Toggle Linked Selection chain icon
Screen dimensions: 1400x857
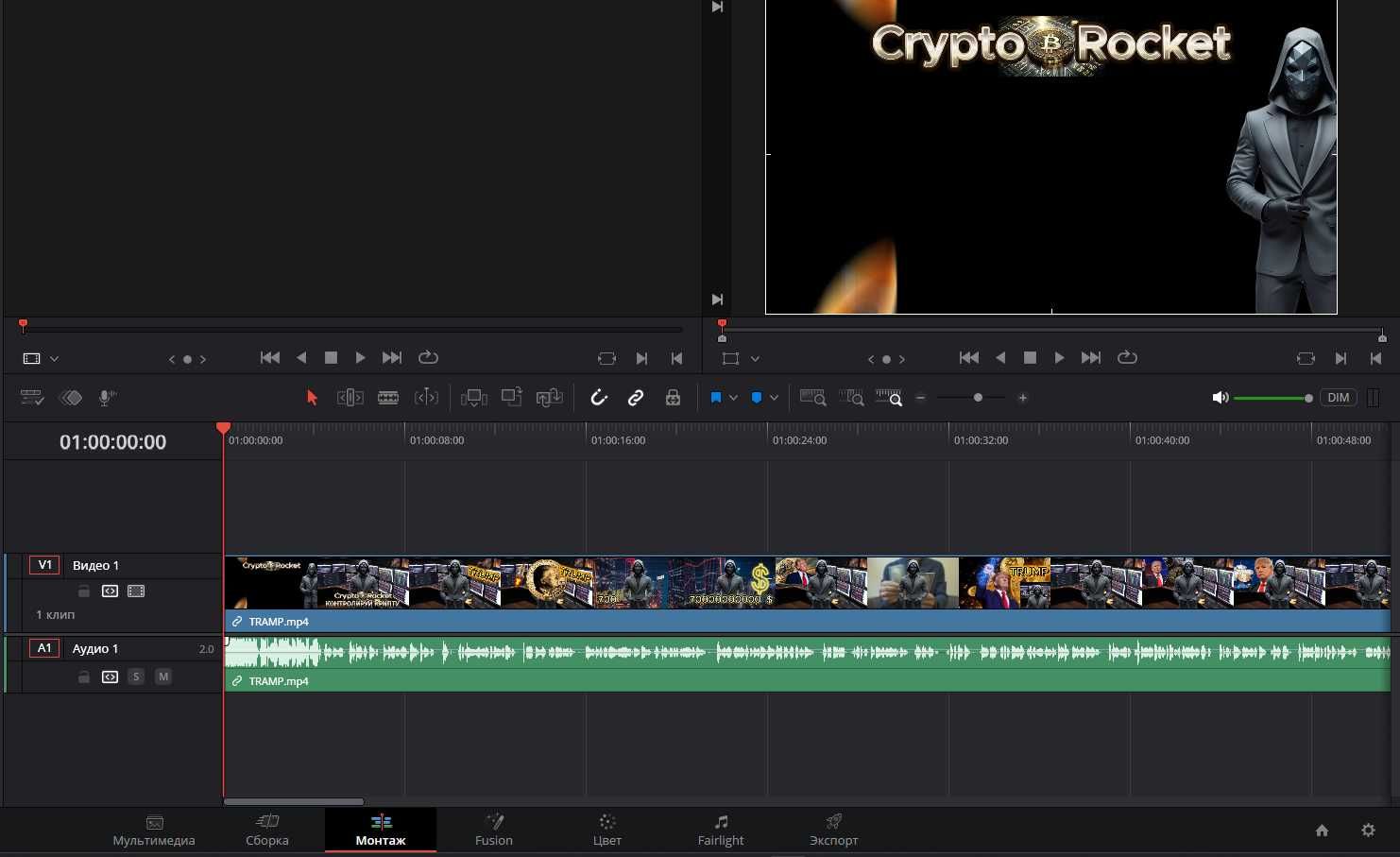636,398
